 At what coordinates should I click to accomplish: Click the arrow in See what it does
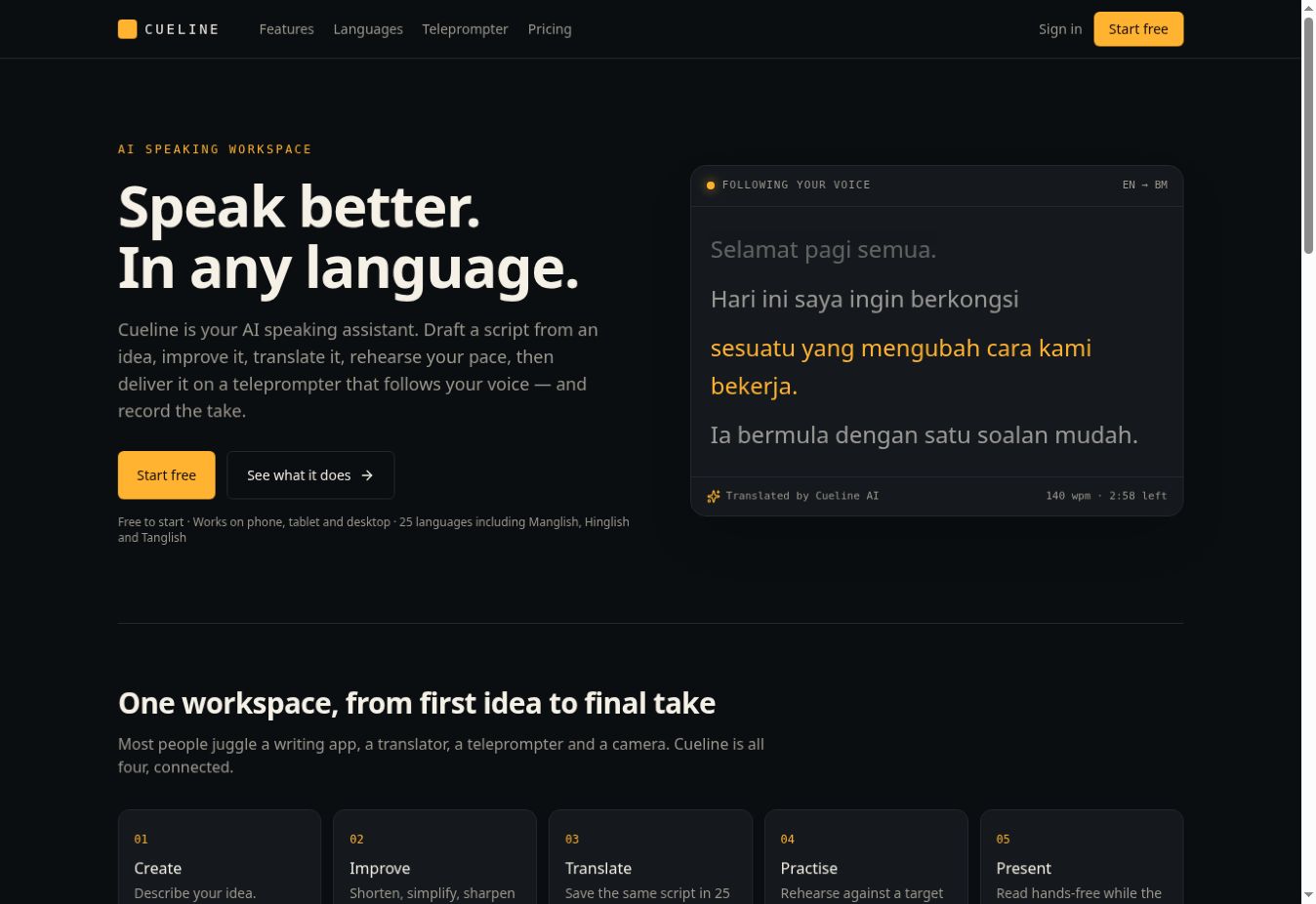pyautogui.click(x=367, y=475)
